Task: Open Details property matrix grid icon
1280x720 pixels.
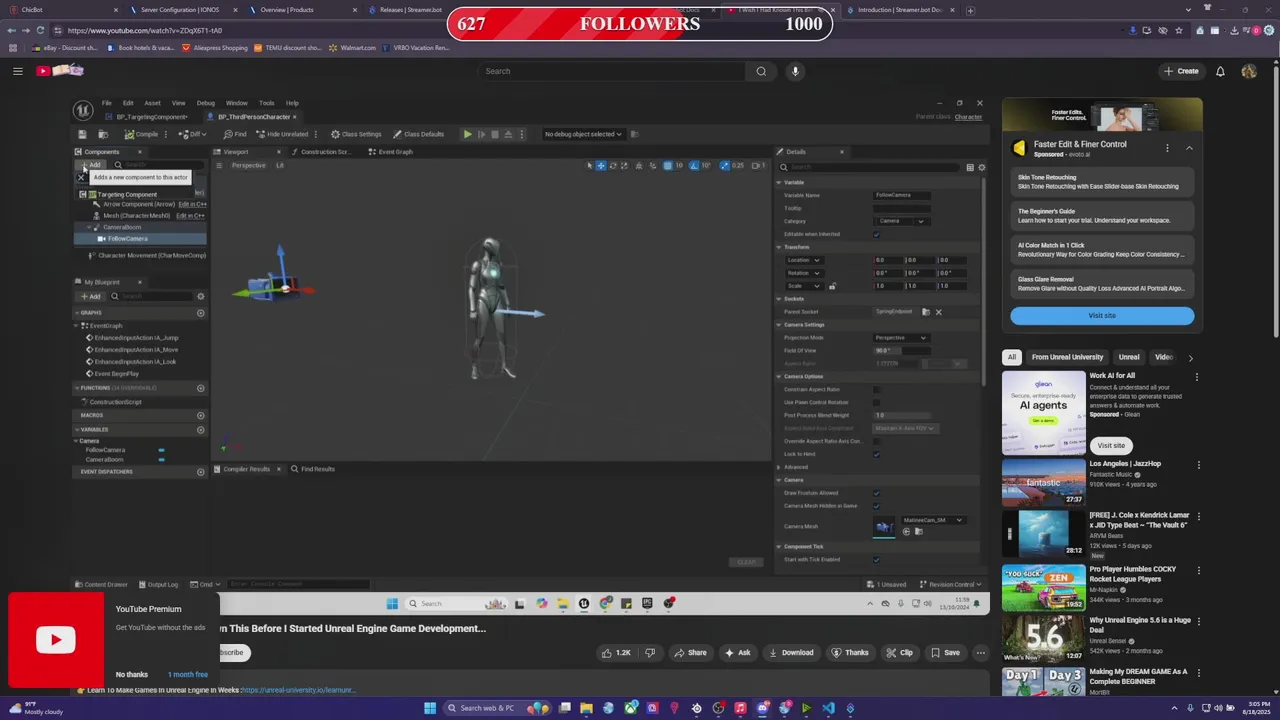Action: [x=970, y=168]
